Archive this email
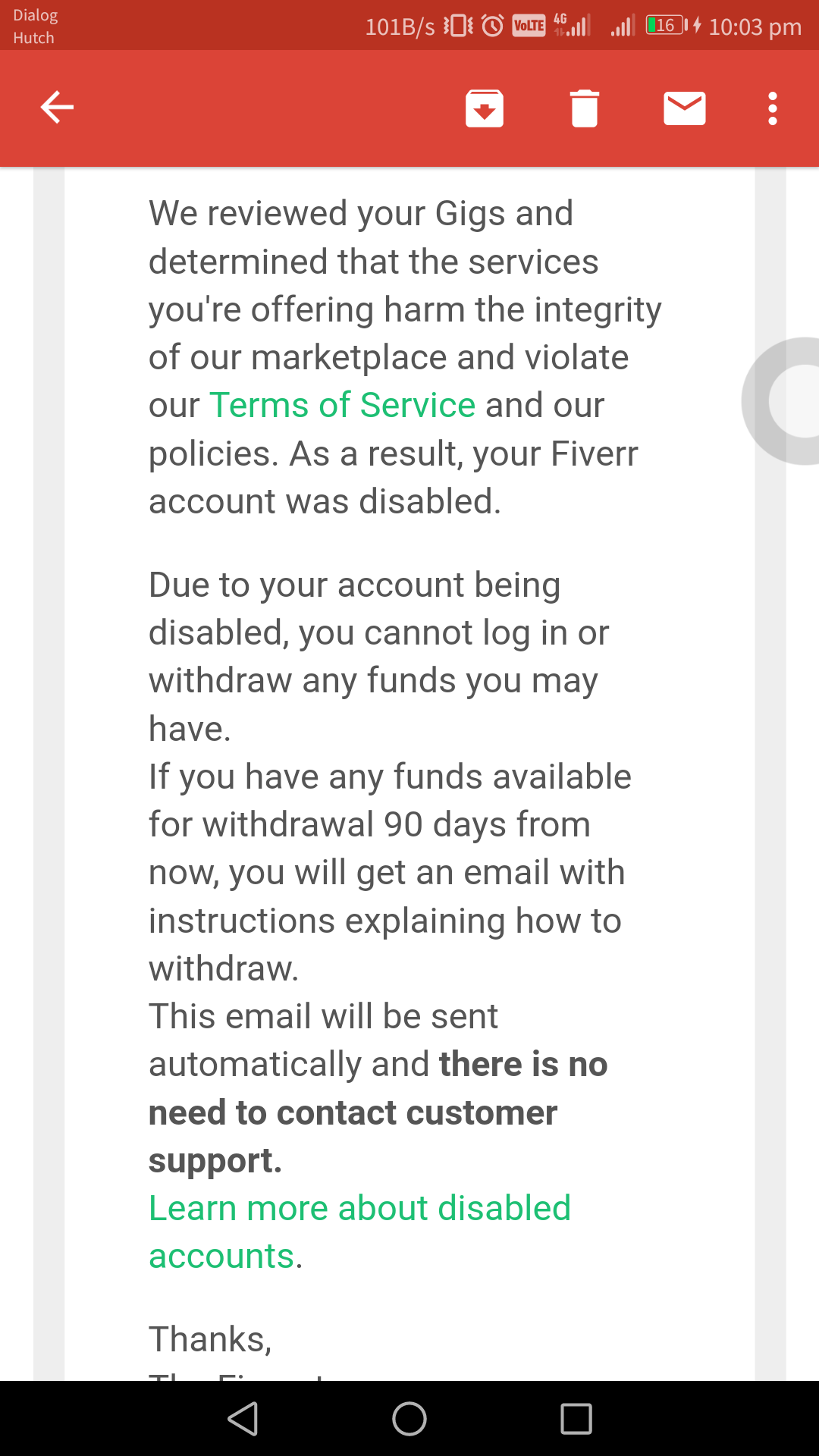The height and width of the screenshot is (1456, 819). click(x=485, y=108)
